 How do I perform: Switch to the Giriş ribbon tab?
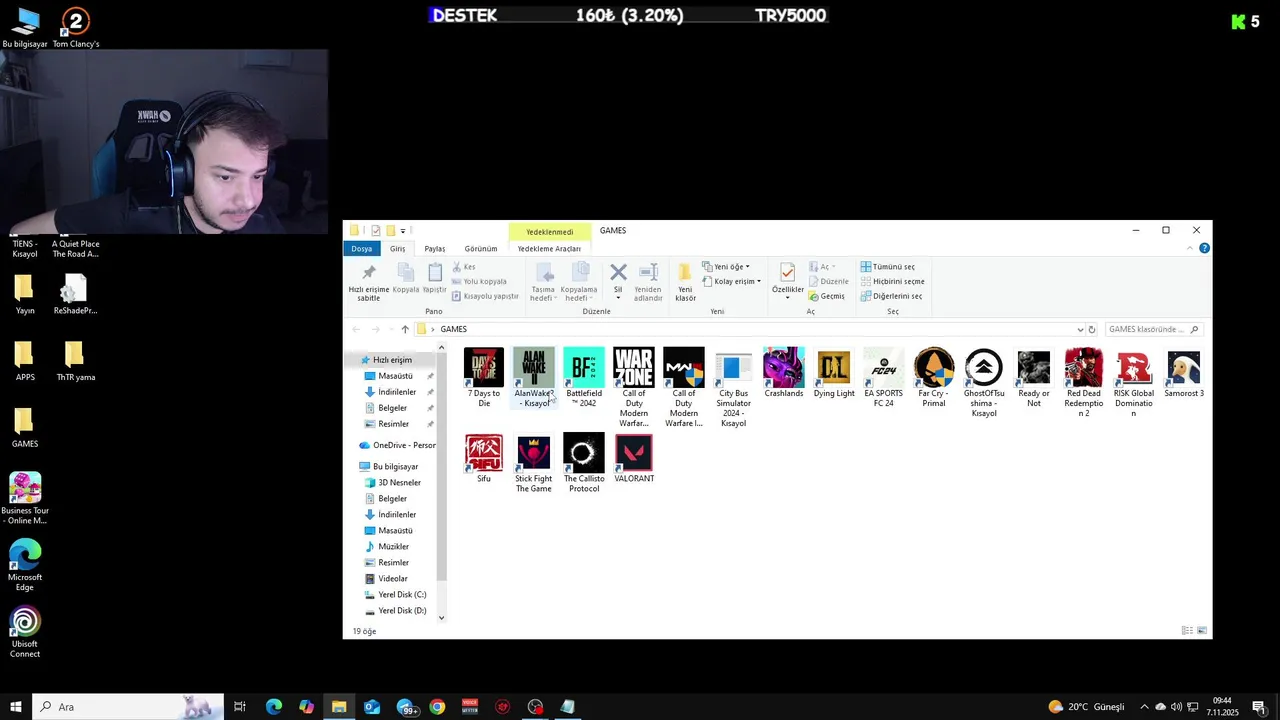tap(398, 249)
